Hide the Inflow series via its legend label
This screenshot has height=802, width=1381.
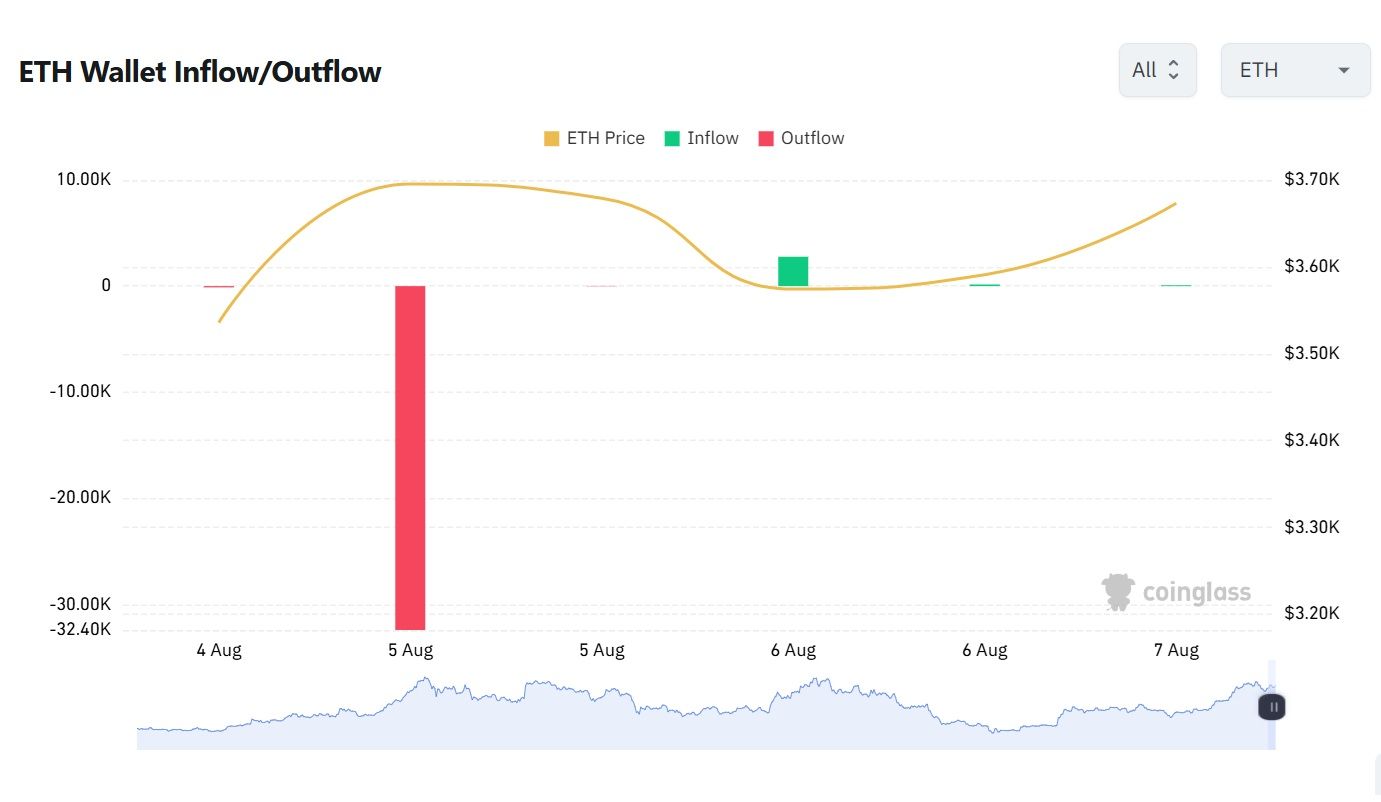(x=713, y=138)
